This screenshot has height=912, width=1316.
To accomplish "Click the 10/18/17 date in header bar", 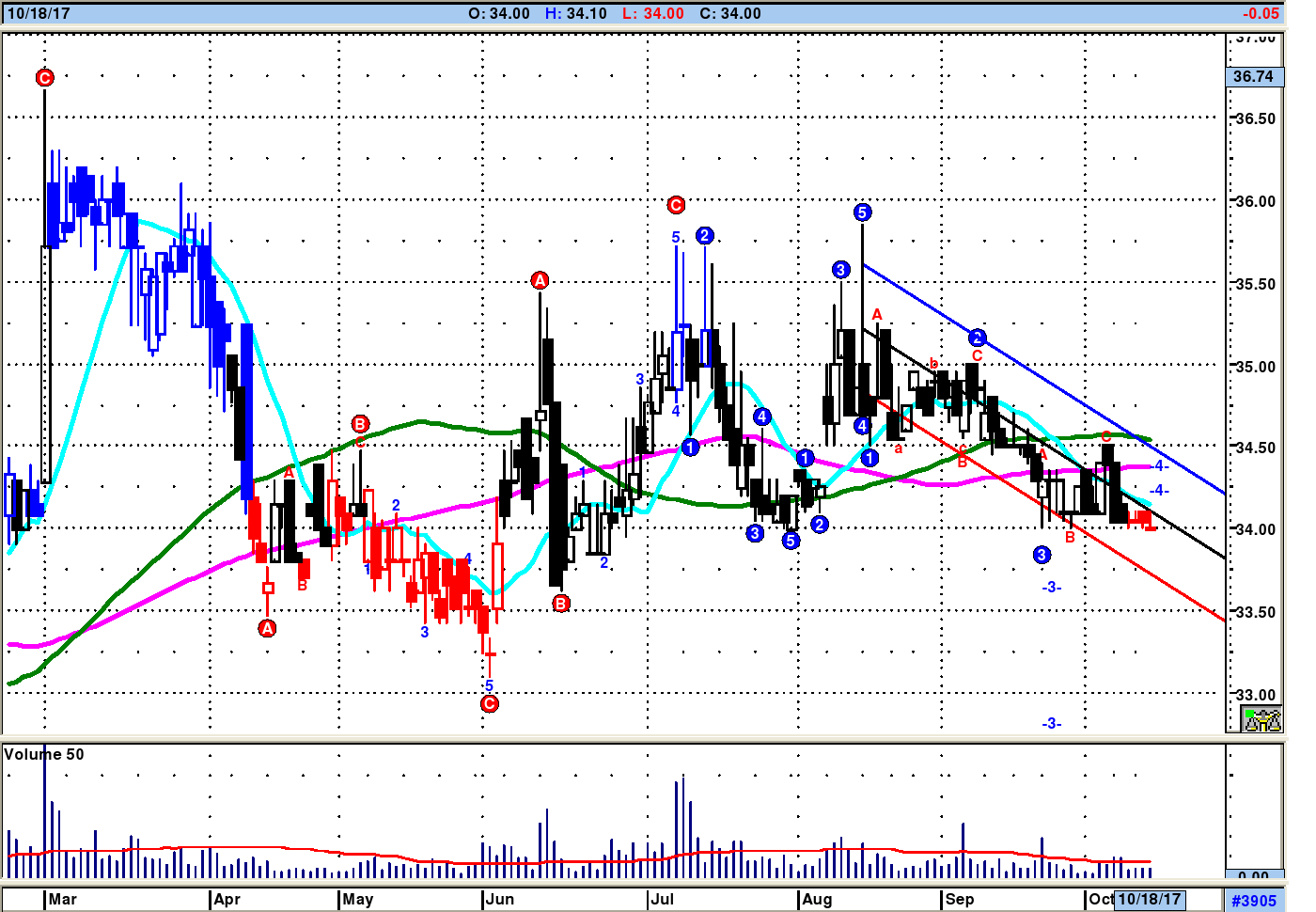I will (x=39, y=13).
